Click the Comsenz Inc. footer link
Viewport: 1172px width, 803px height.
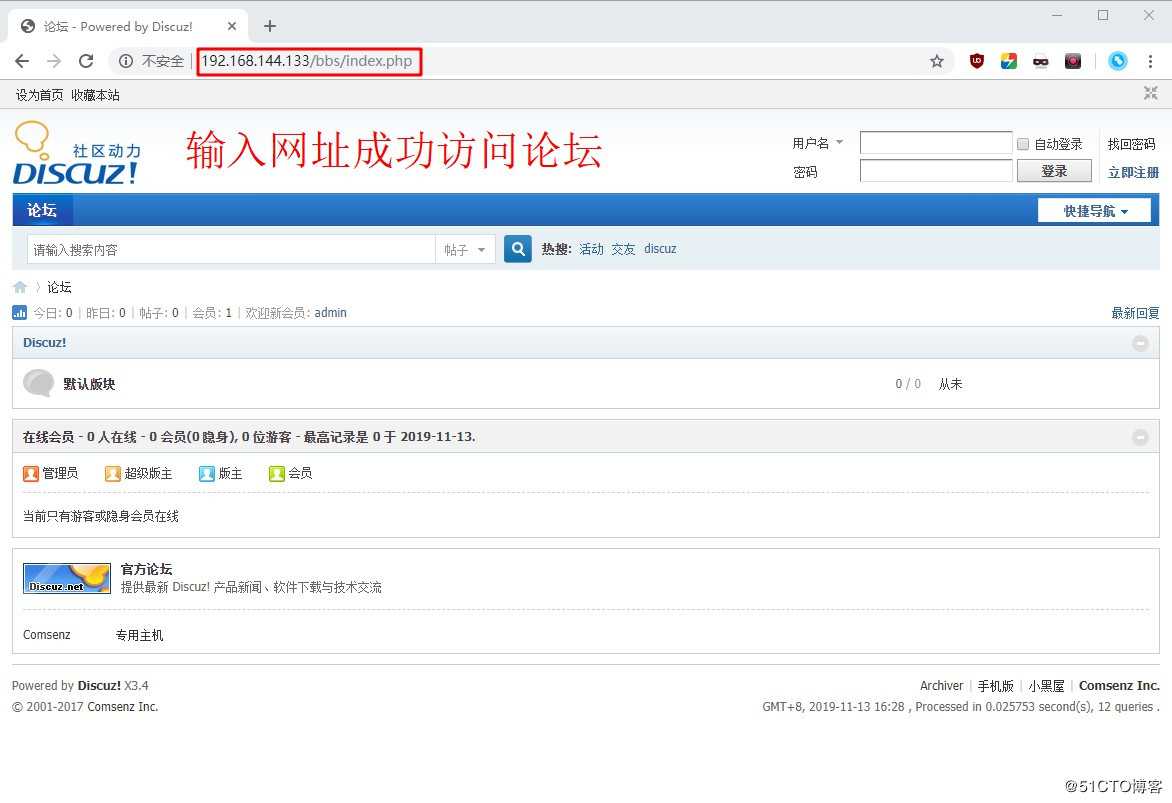[1119, 686]
